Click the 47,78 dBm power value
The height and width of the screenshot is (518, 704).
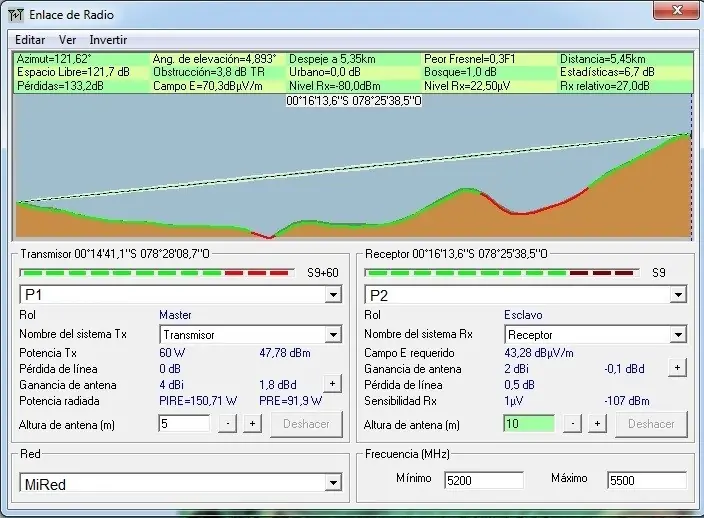click(285, 353)
